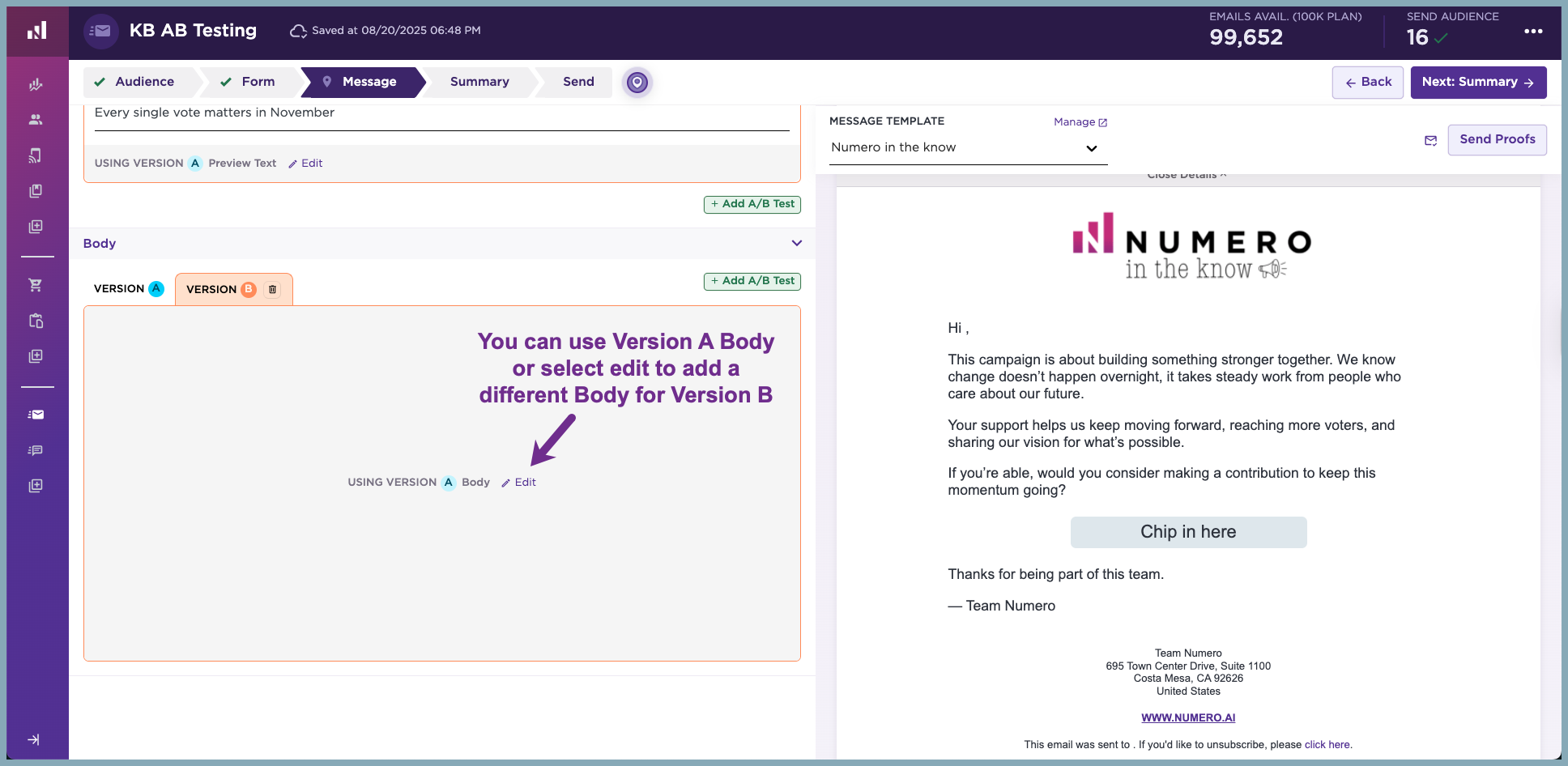Click the 'Saved at 08/20/2025 06:48 PM' text
The width and height of the screenshot is (1568, 766).
tap(396, 31)
